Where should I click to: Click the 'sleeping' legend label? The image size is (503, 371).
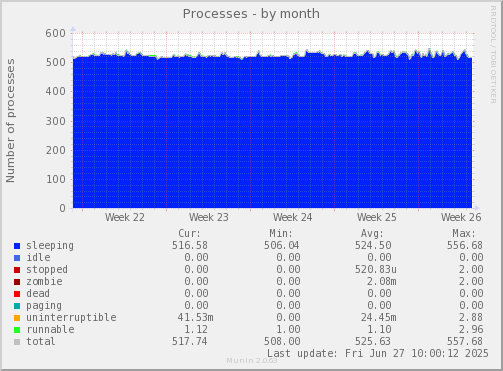(50, 246)
